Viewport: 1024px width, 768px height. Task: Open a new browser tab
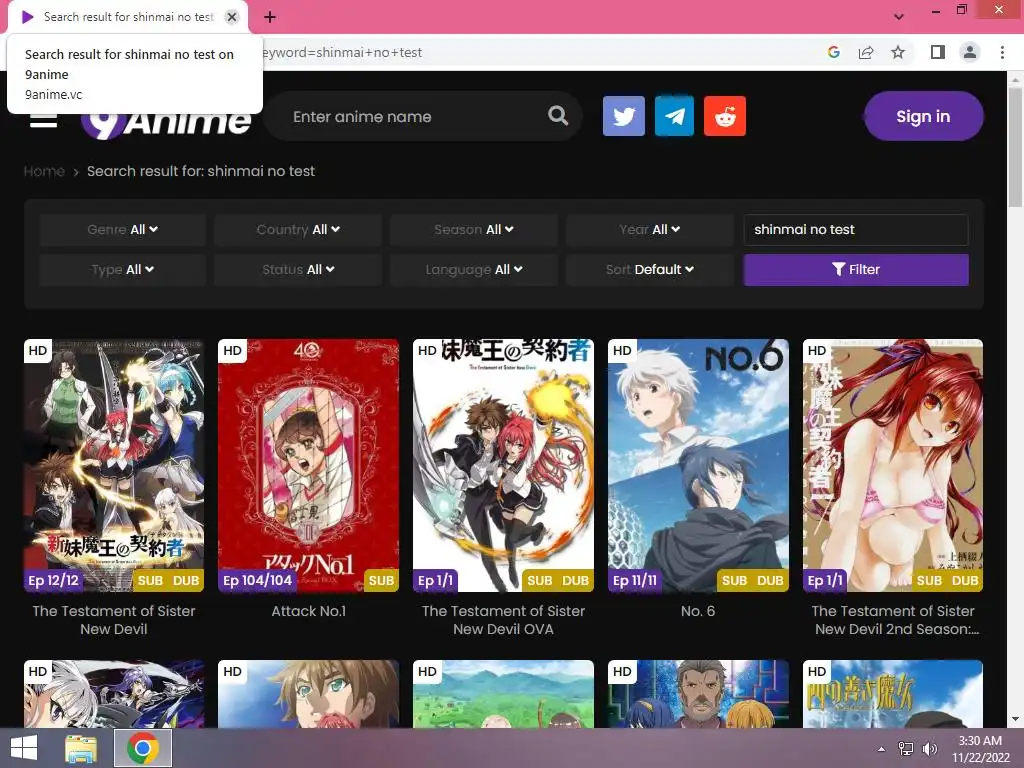[x=270, y=17]
